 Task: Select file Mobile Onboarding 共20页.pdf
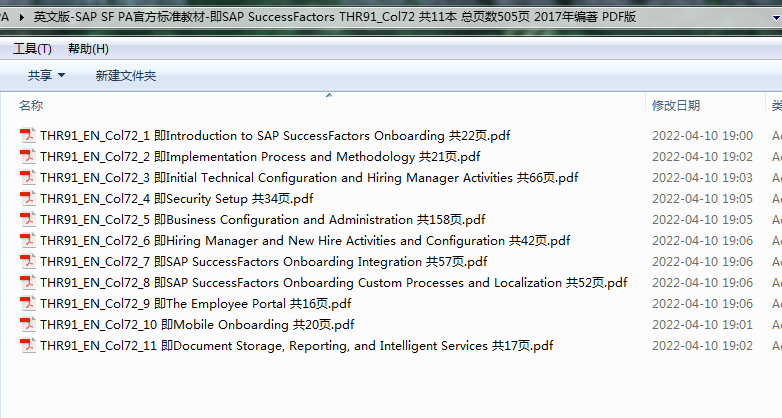(197, 324)
